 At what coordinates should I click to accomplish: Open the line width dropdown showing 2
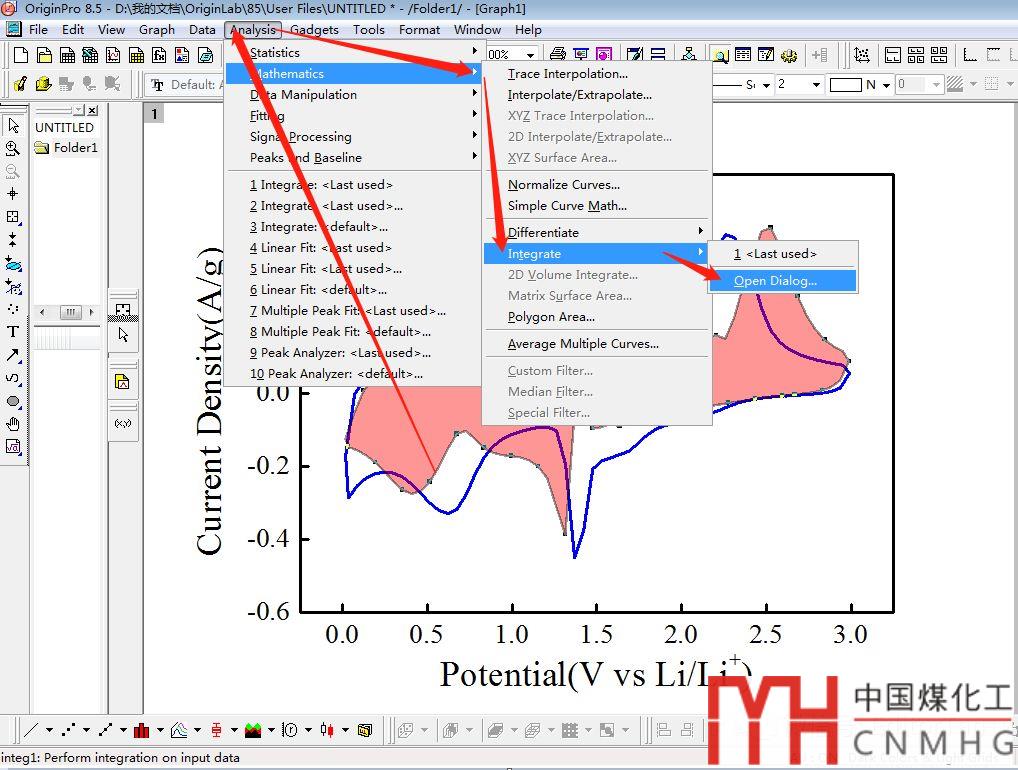coord(816,85)
